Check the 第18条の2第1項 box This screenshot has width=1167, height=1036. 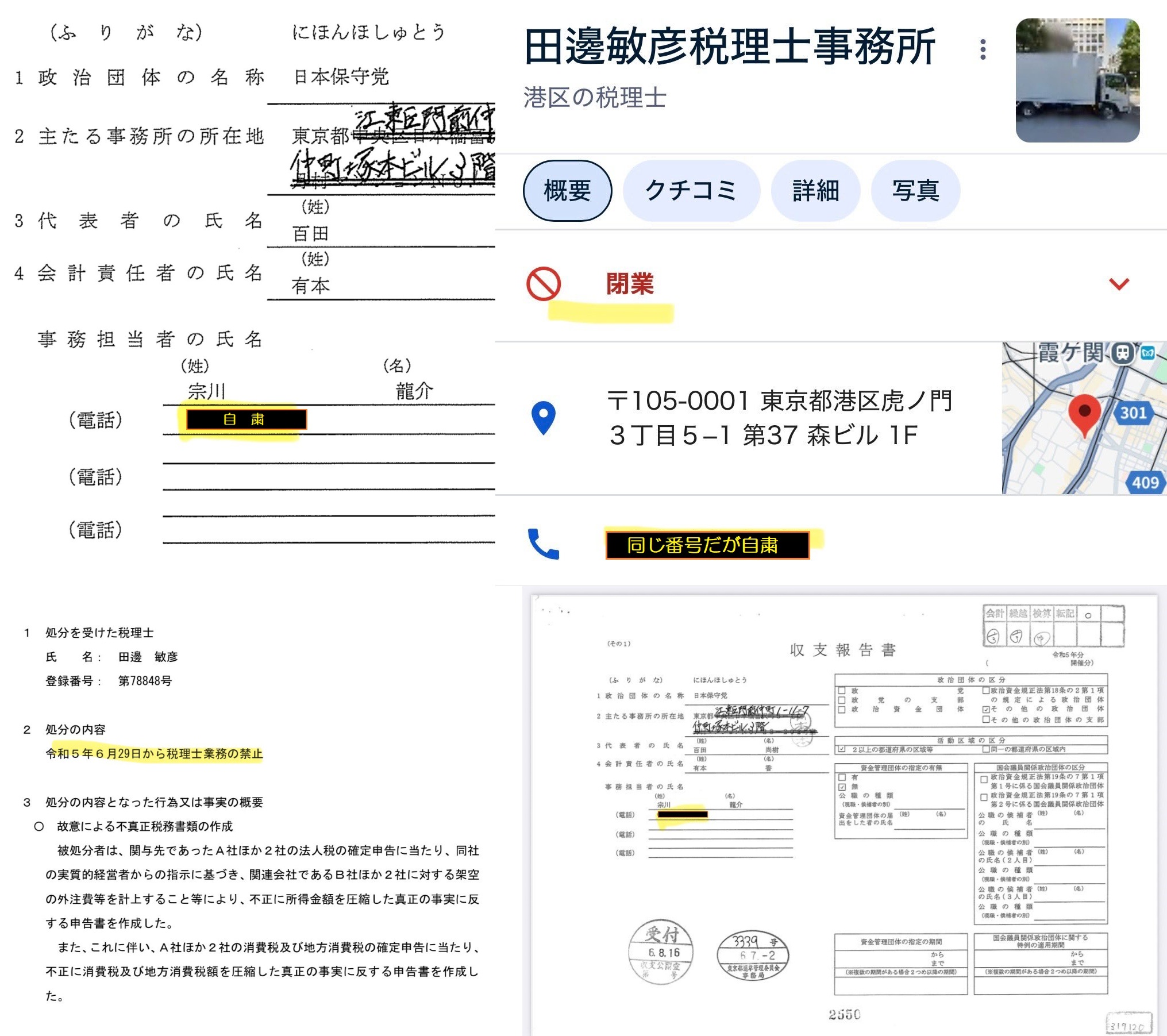click(x=985, y=691)
